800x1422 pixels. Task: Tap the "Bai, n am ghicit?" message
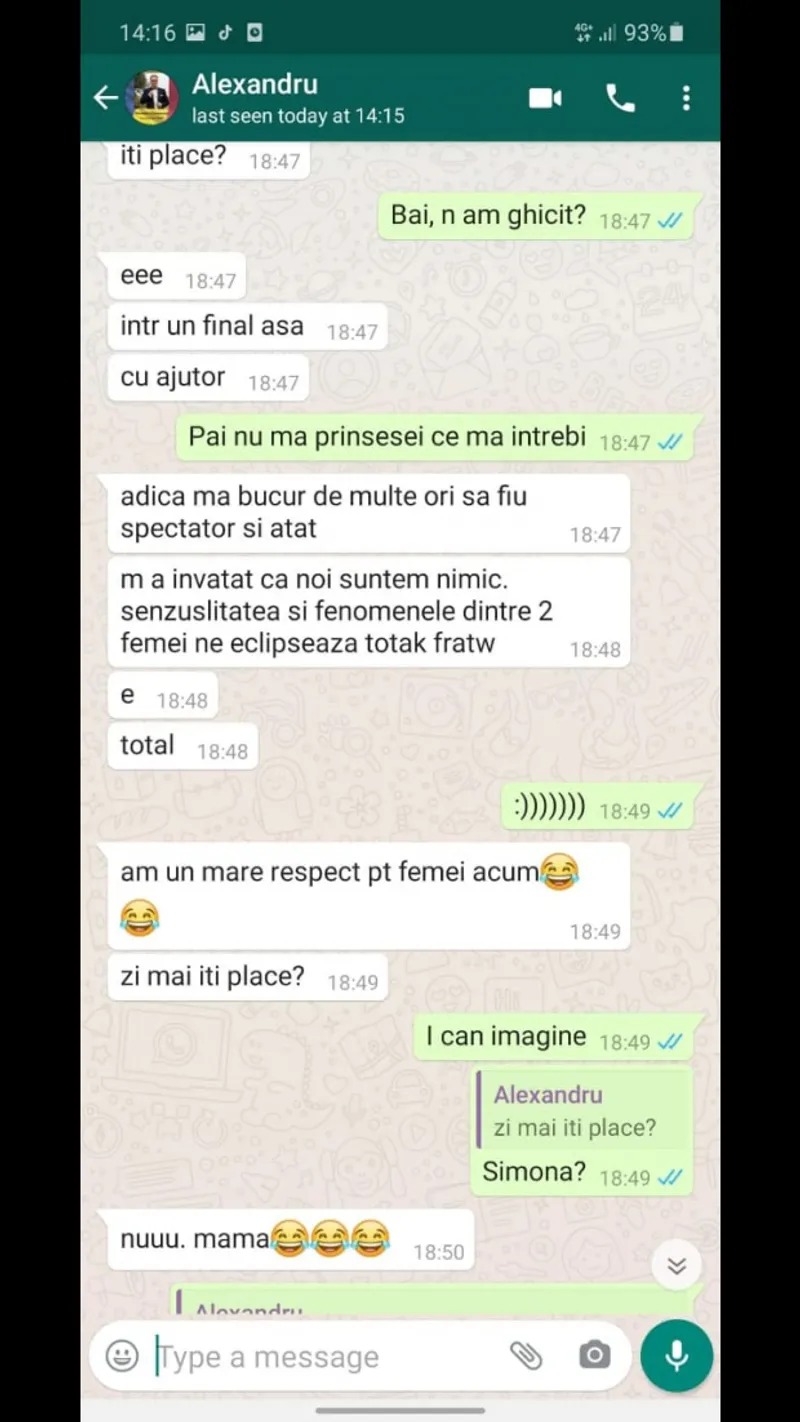click(535, 216)
